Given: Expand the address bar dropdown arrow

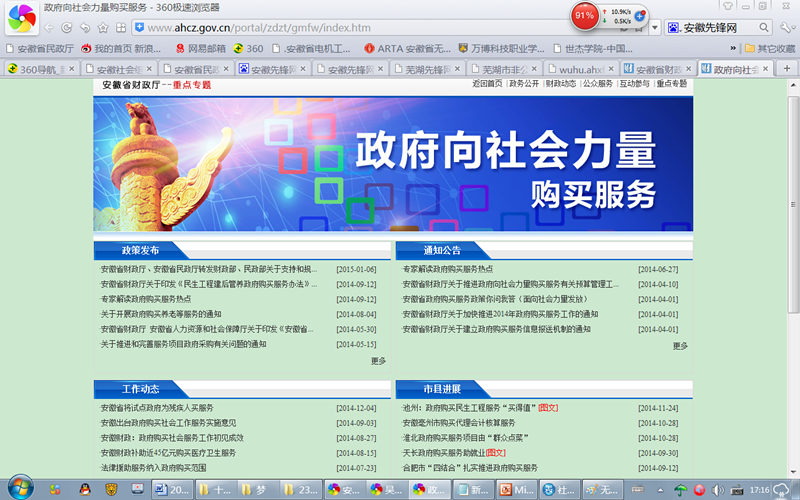Looking at the screenshot, I should coord(654,27).
